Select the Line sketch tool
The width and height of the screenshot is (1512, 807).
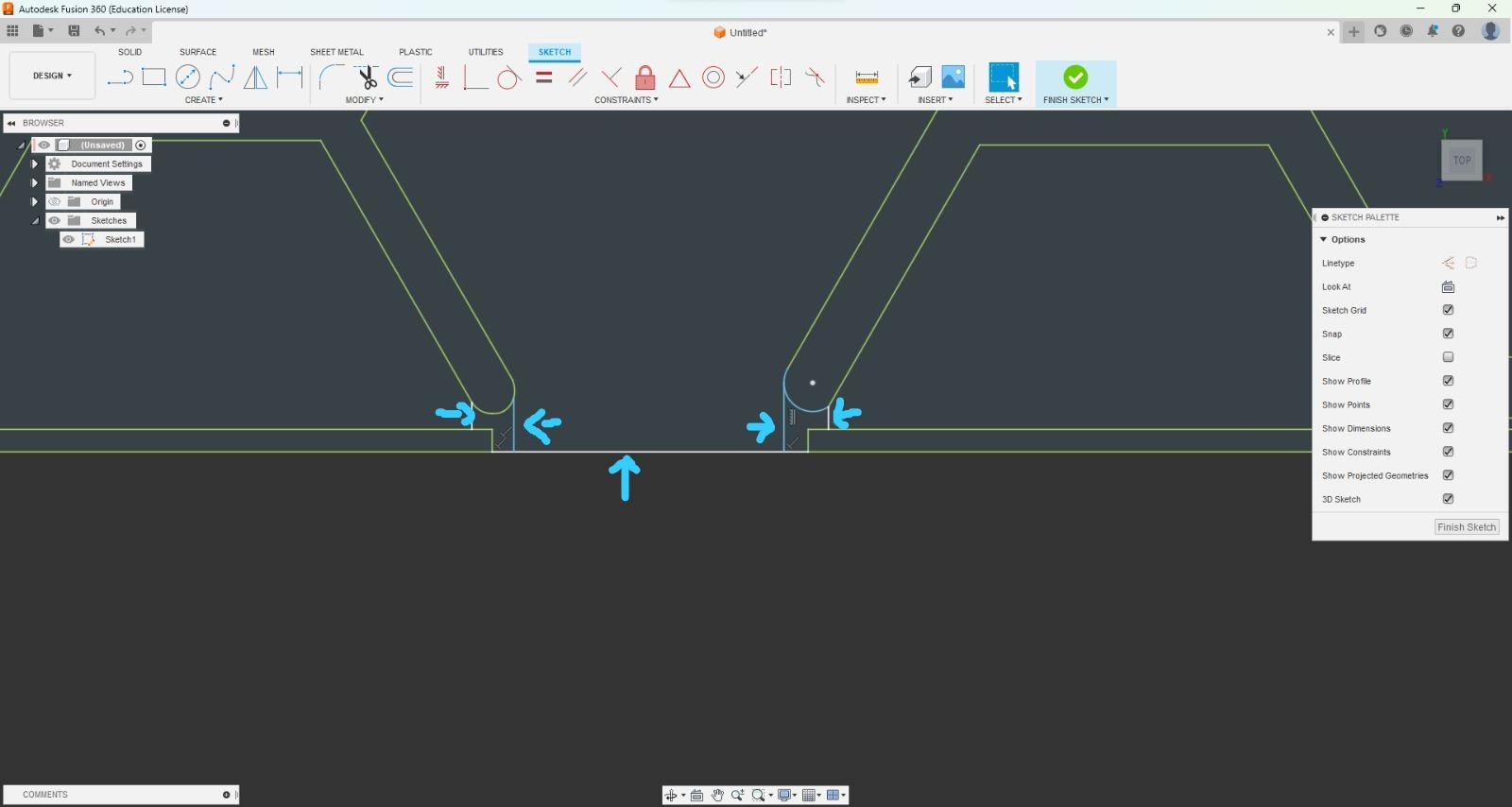[120, 77]
